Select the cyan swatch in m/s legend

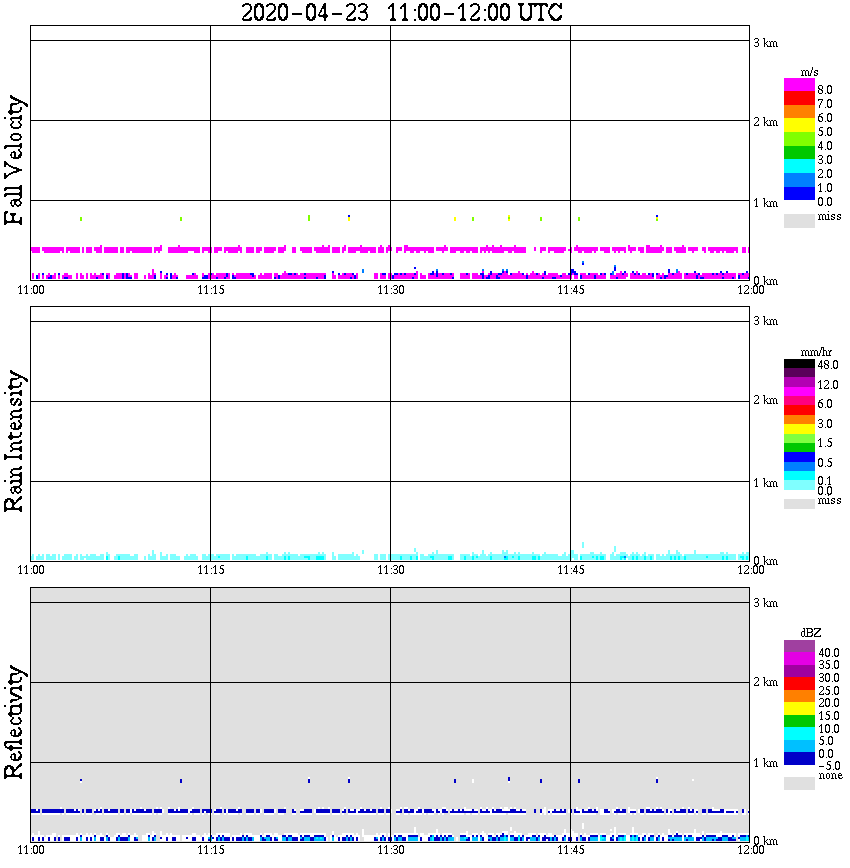tap(799, 166)
